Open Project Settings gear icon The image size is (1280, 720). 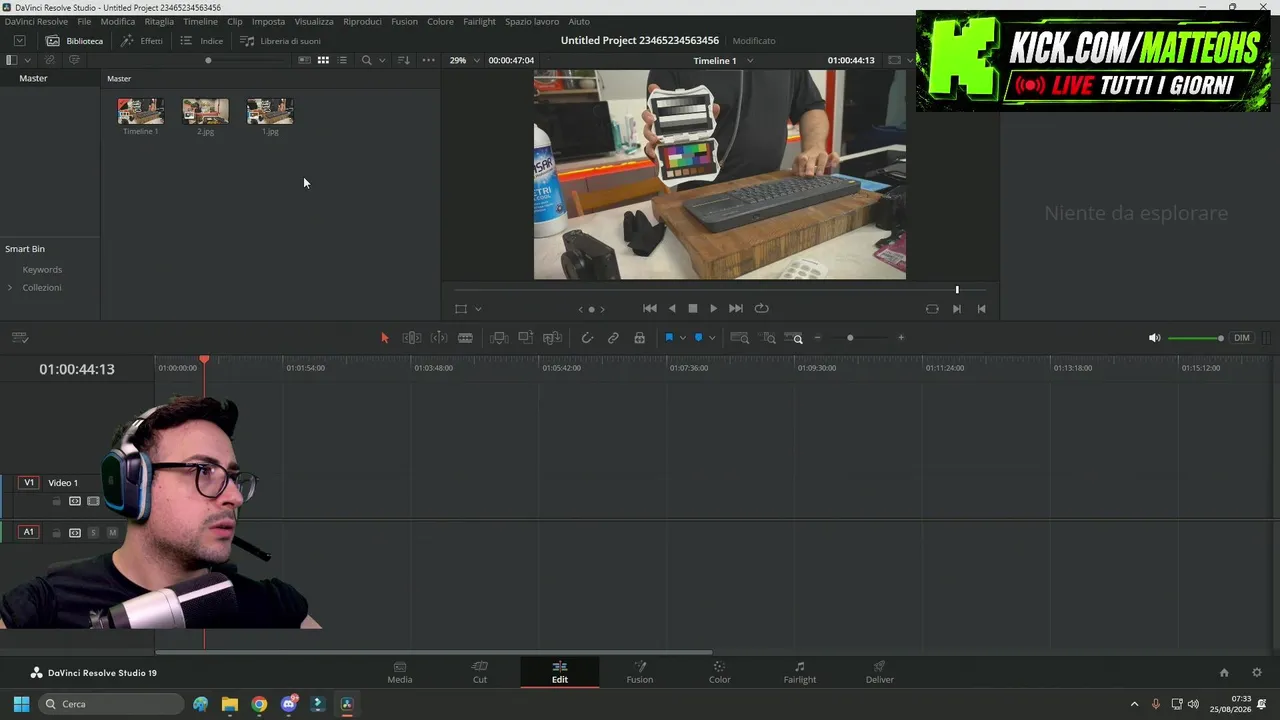pyautogui.click(x=1257, y=673)
